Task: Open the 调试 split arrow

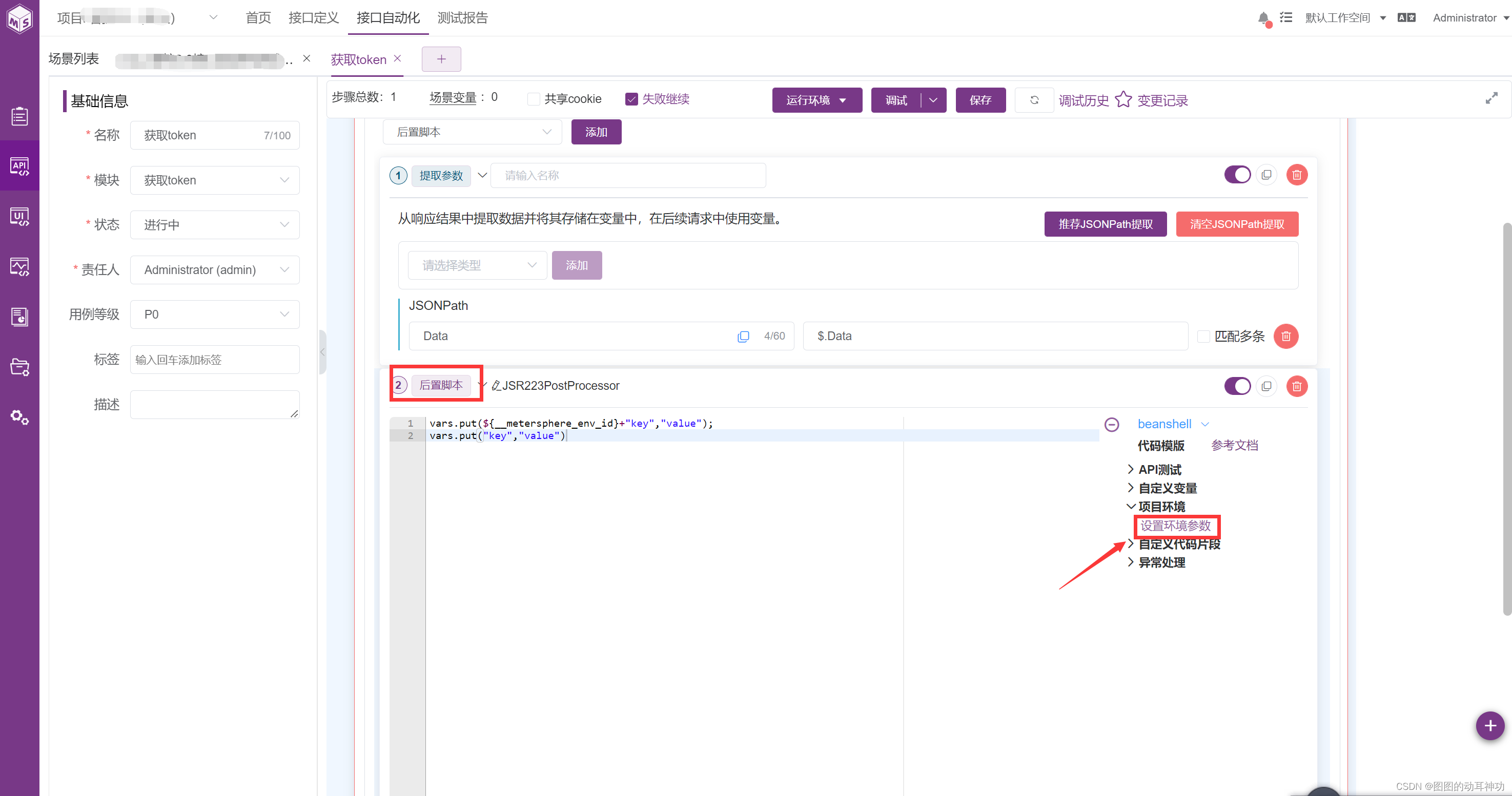Action: 933,100
